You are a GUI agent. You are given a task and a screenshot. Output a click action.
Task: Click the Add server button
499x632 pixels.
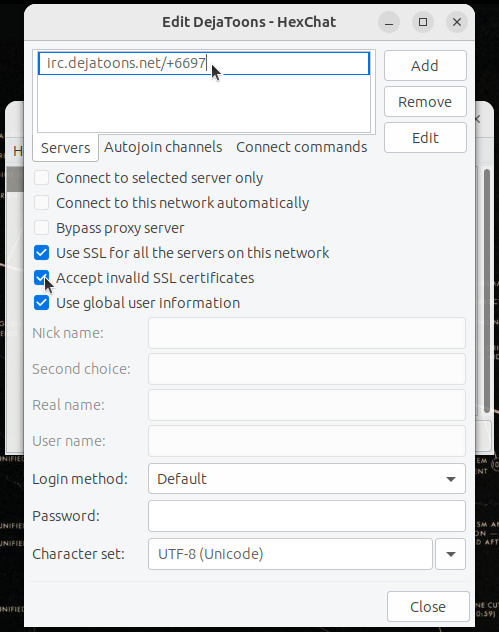425,66
